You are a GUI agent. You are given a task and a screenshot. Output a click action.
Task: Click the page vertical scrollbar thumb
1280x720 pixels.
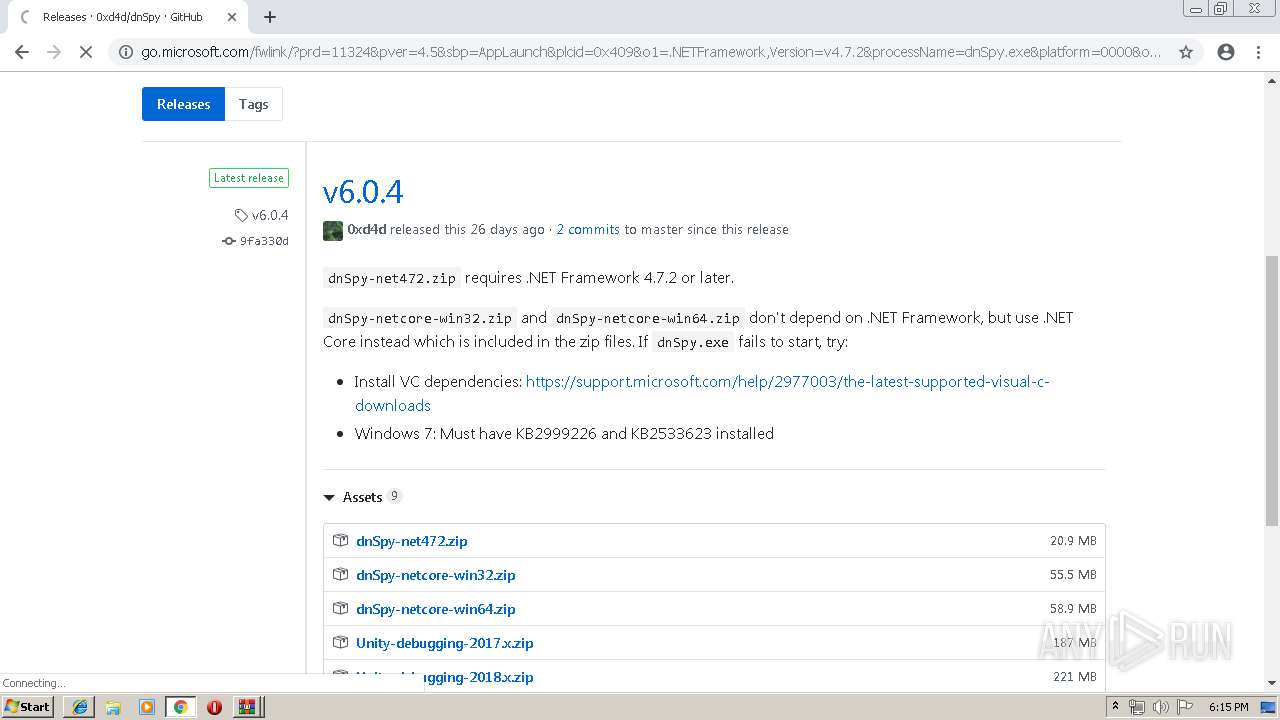pyautogui.click(x=1272, y=390)
